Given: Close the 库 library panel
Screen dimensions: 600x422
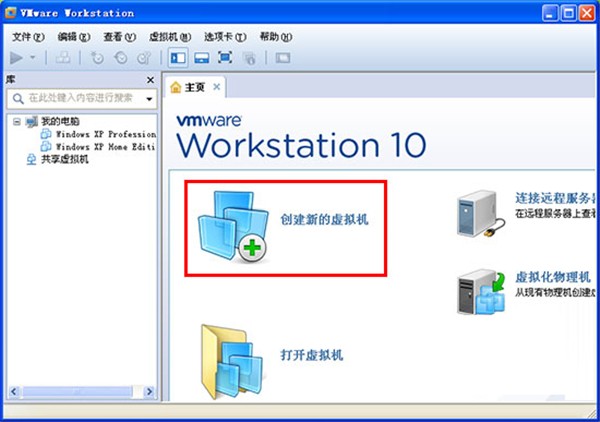Looking at the screenshot, I should tap(150, 80).
